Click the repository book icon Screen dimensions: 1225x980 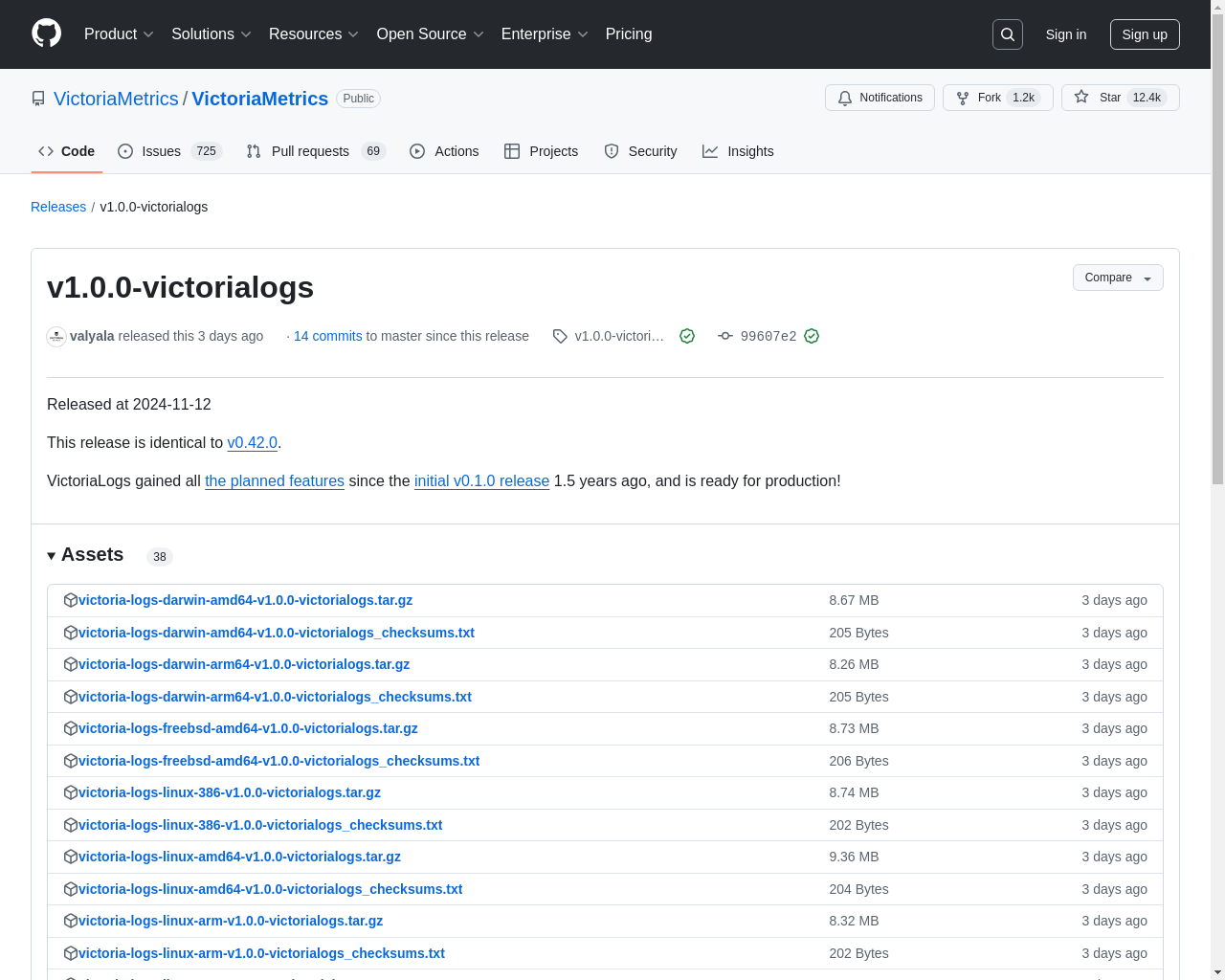(x=38, y=99)
